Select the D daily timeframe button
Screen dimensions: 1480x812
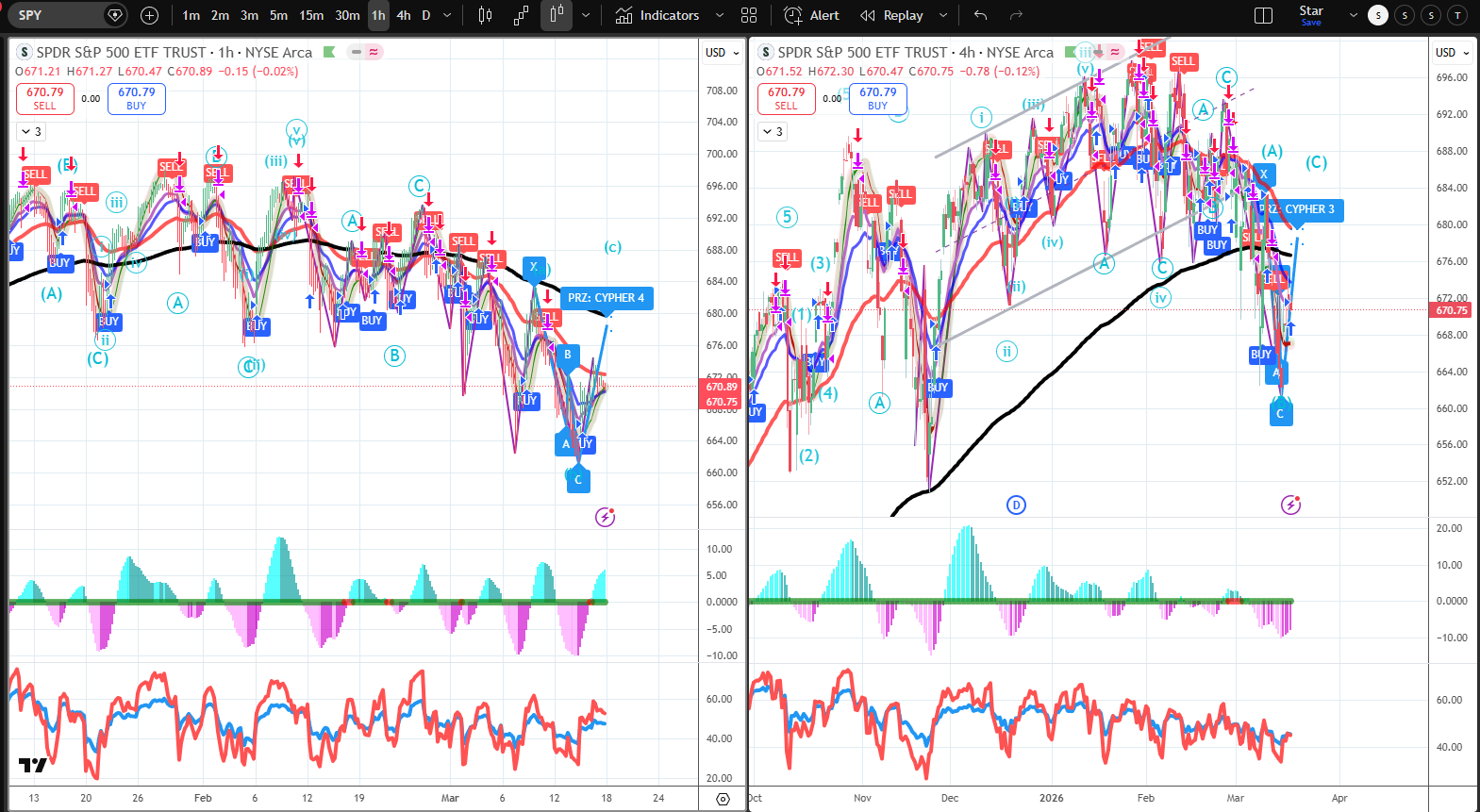point(426,15)
